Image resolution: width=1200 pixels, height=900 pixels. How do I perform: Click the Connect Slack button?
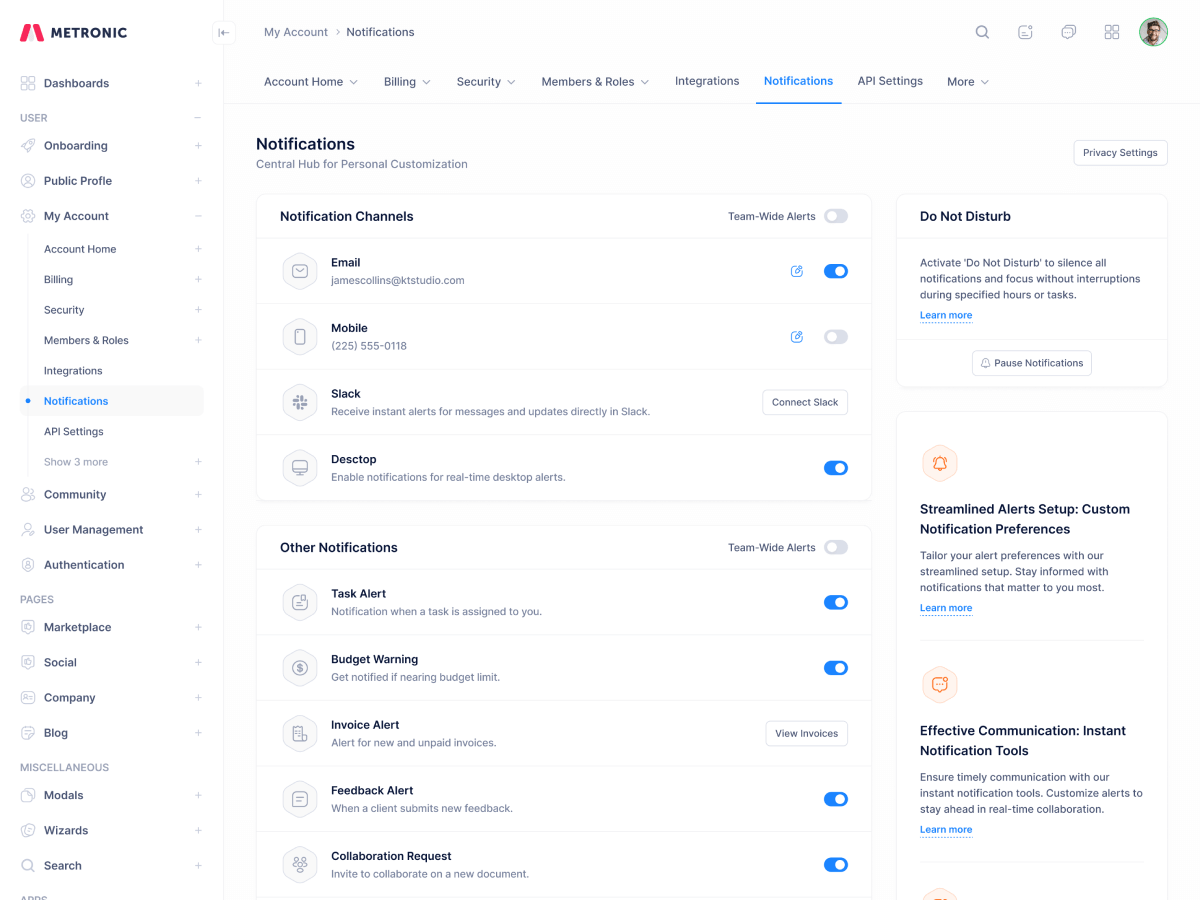point(805,402)
